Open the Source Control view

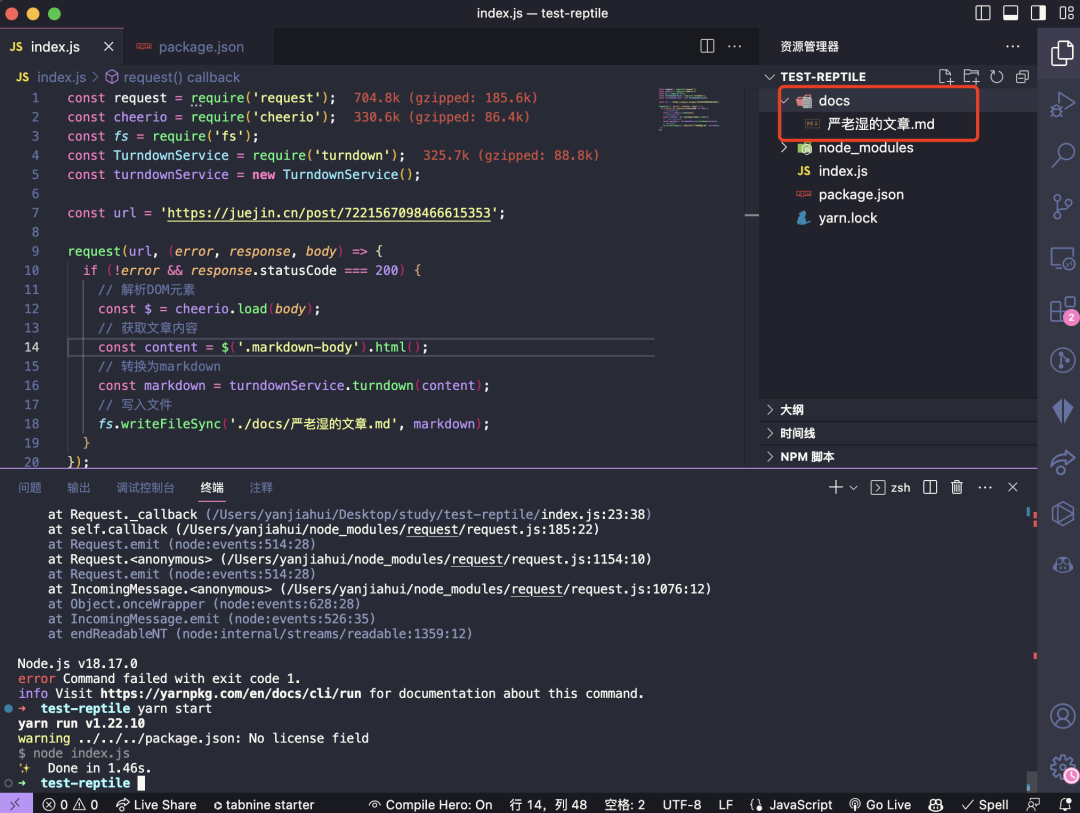tap(1061, 206)
